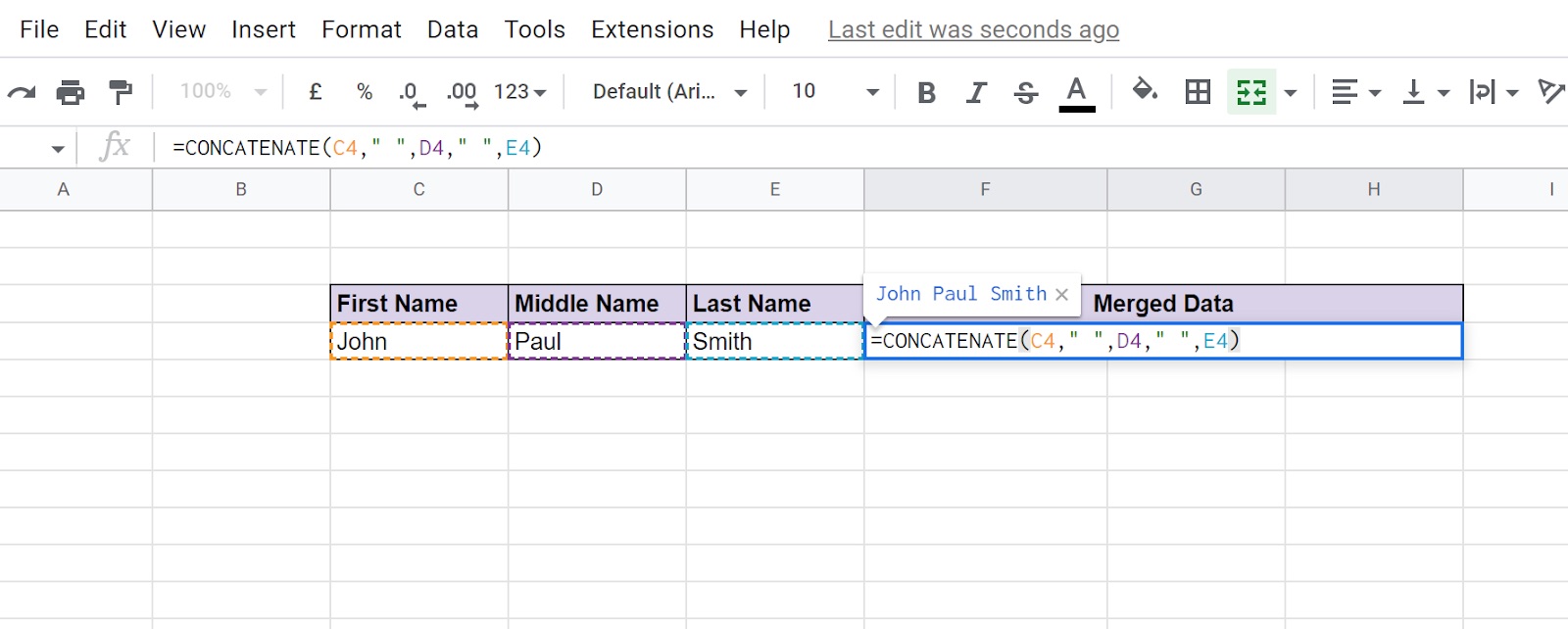Open the Extensions menu
The image size is (1568, 629).
click(652, 29)
